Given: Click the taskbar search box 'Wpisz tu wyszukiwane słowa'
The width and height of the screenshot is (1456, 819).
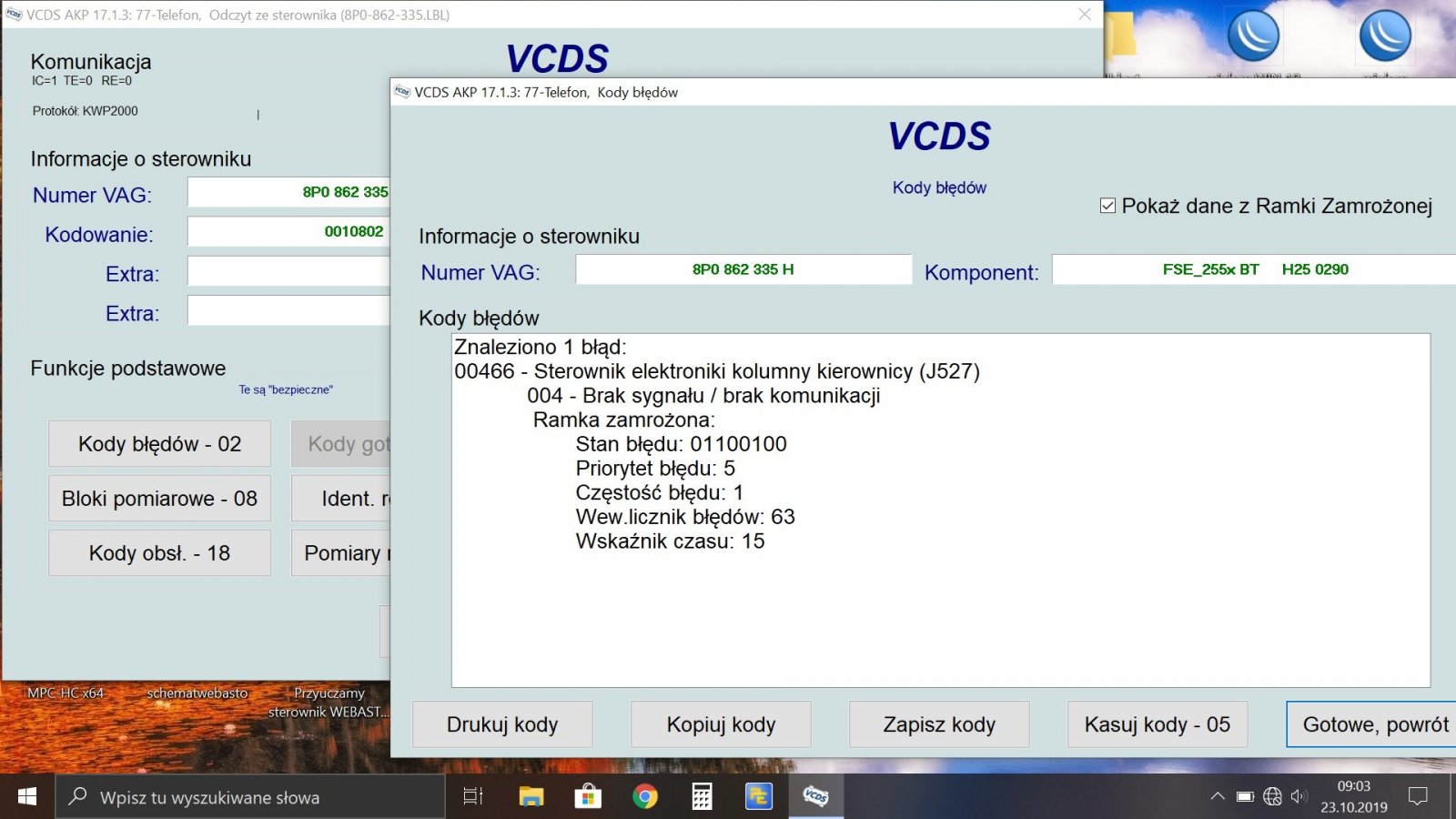Looking at the screenshot, I should (x=250, y=797).
